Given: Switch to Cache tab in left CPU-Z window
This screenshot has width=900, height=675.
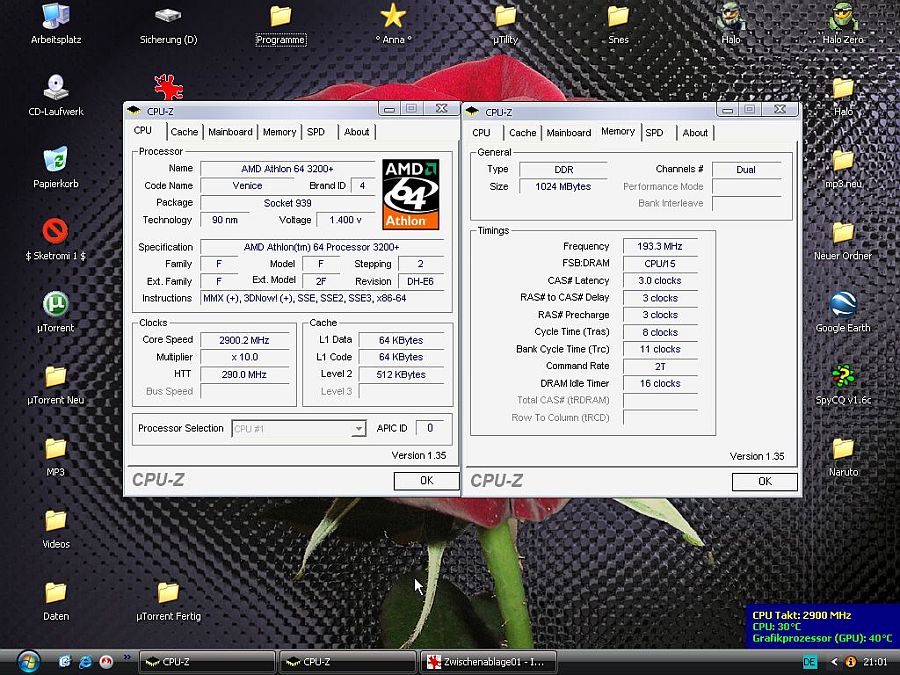Looking at the screenshot, I should click(184, 132).
